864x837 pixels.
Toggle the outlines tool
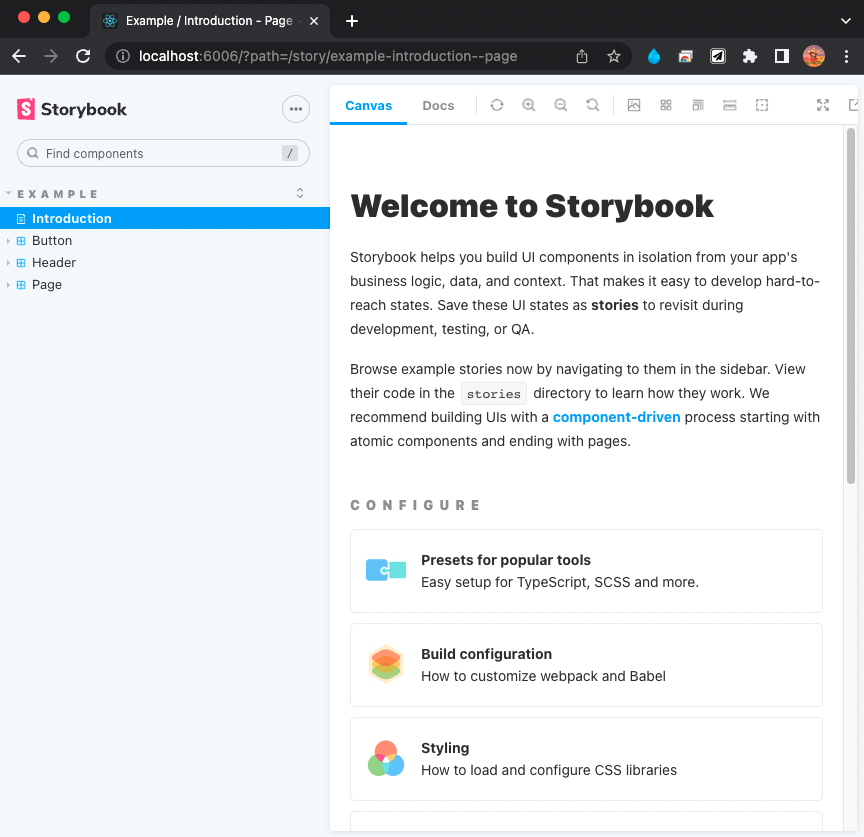(762, 105)
